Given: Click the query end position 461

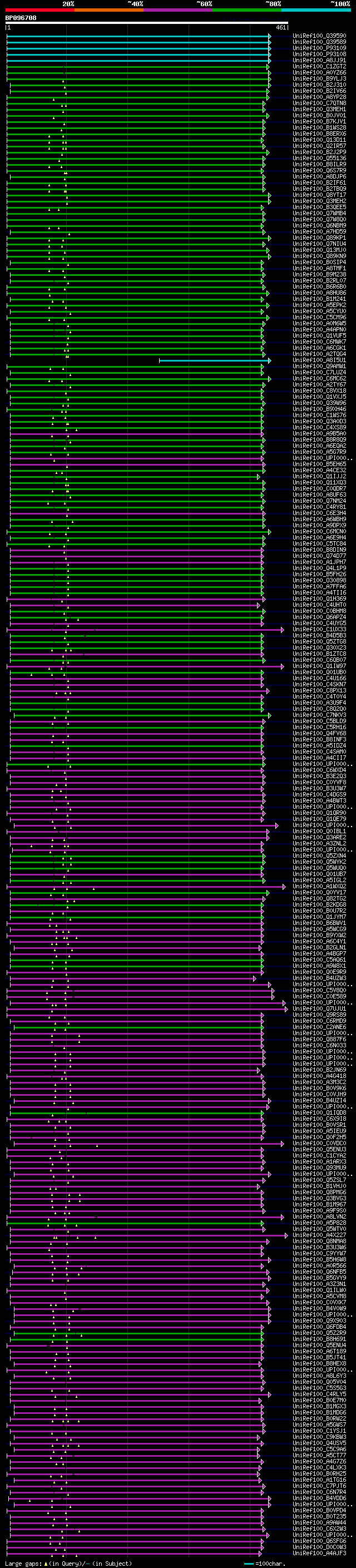Looking at the screenshot, I should 280,27.
